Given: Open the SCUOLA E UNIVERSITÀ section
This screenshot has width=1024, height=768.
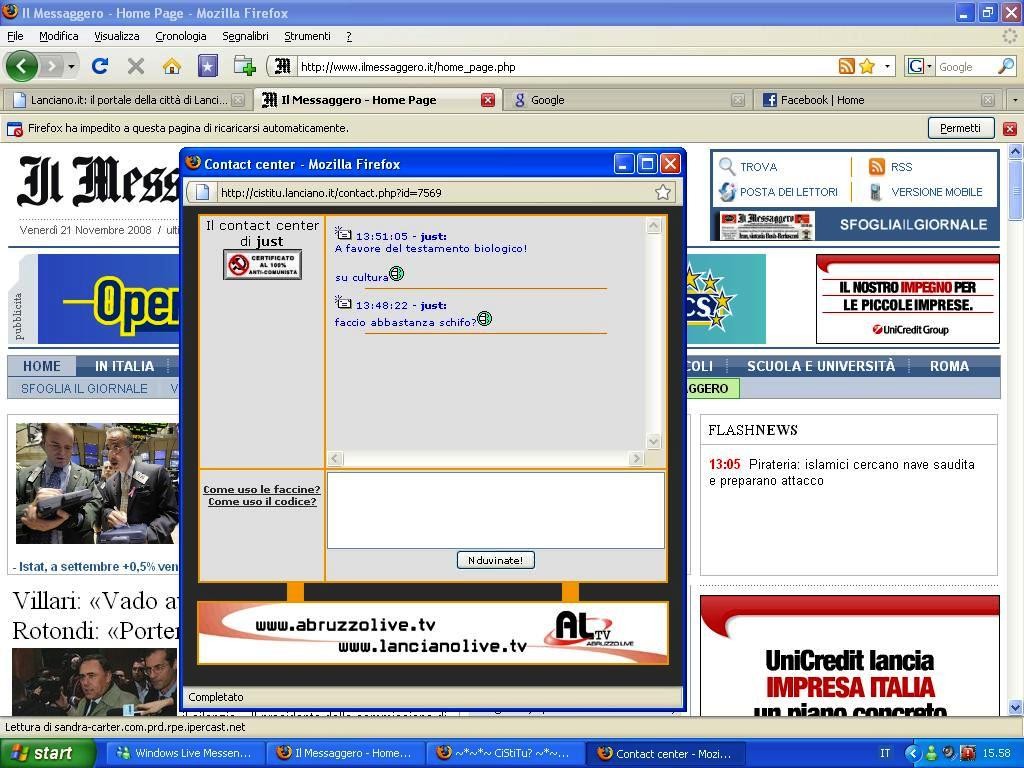Looking at the screenshot, I should point(821,366).
